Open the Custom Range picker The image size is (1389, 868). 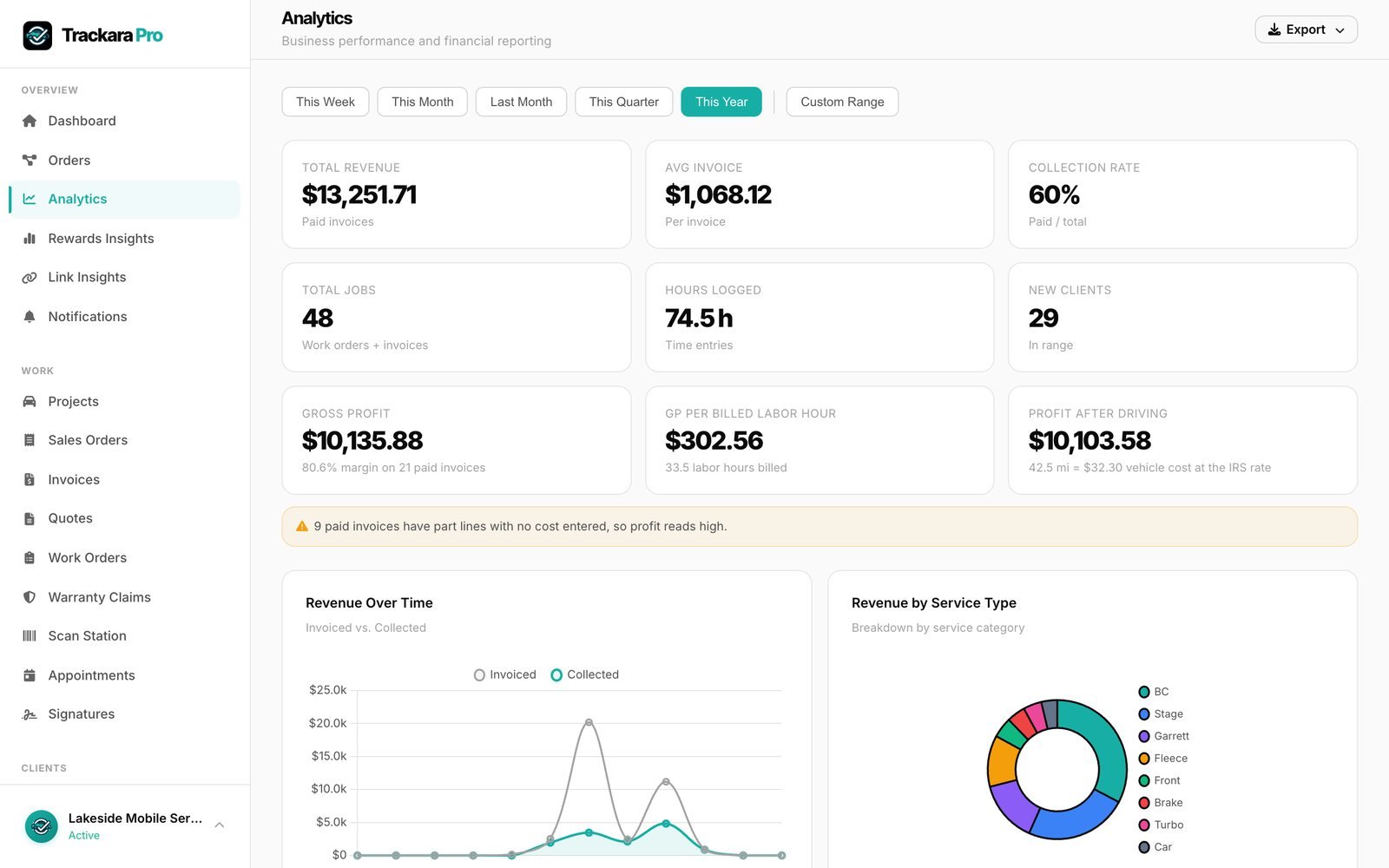[842, 102]
